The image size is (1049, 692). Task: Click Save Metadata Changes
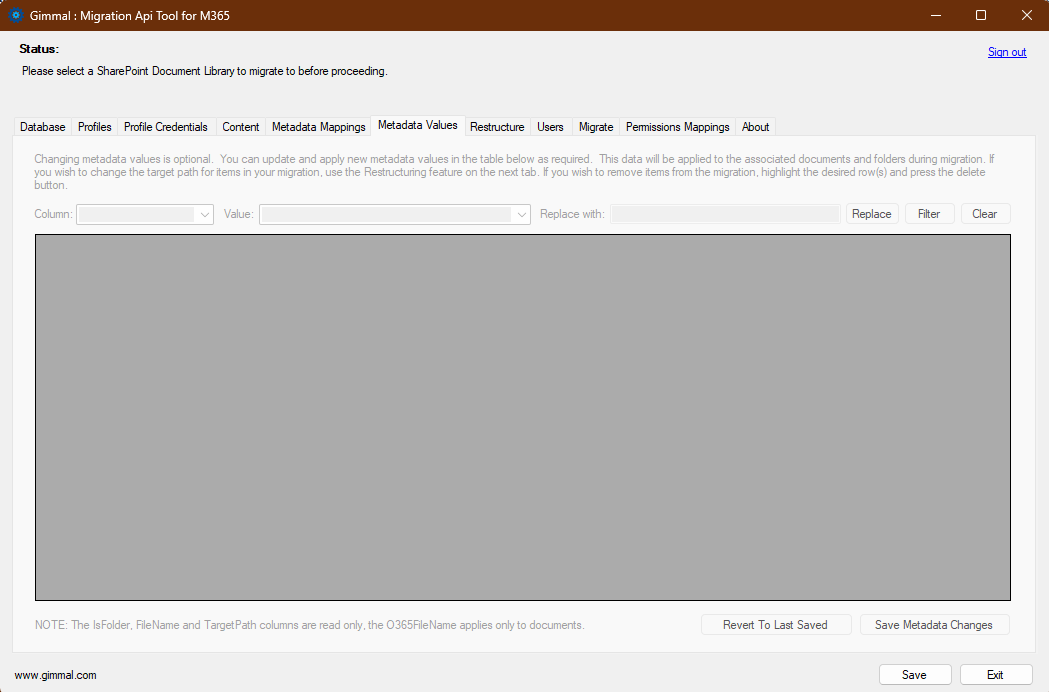click(934, 624)
